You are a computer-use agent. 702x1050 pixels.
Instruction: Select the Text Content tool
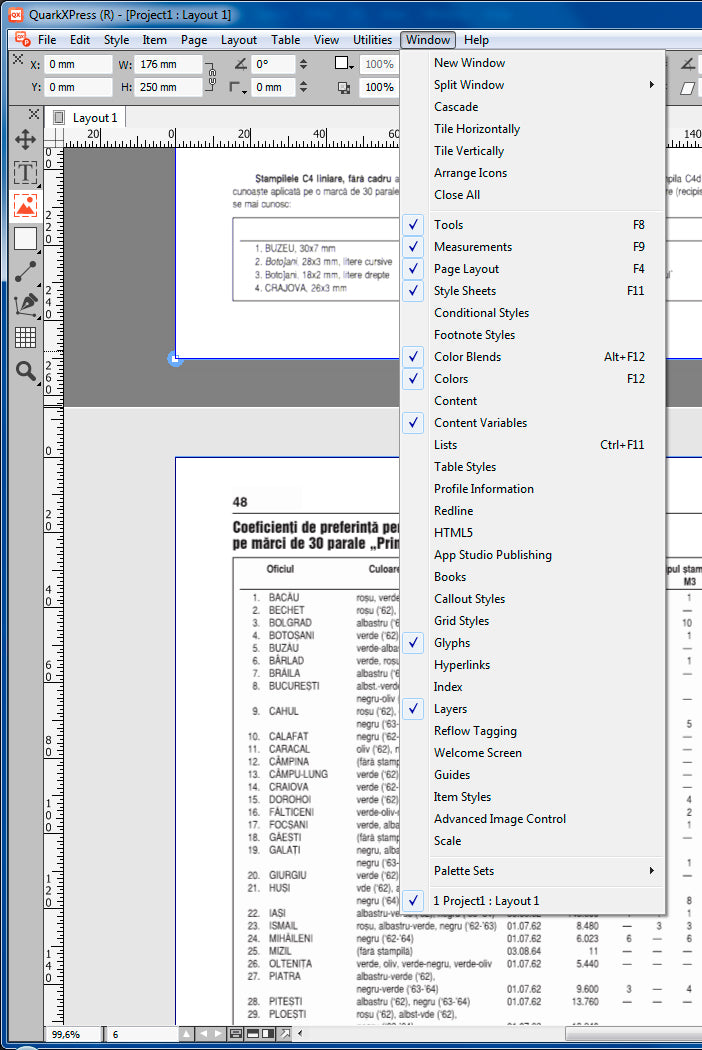[x=25, y=173]
